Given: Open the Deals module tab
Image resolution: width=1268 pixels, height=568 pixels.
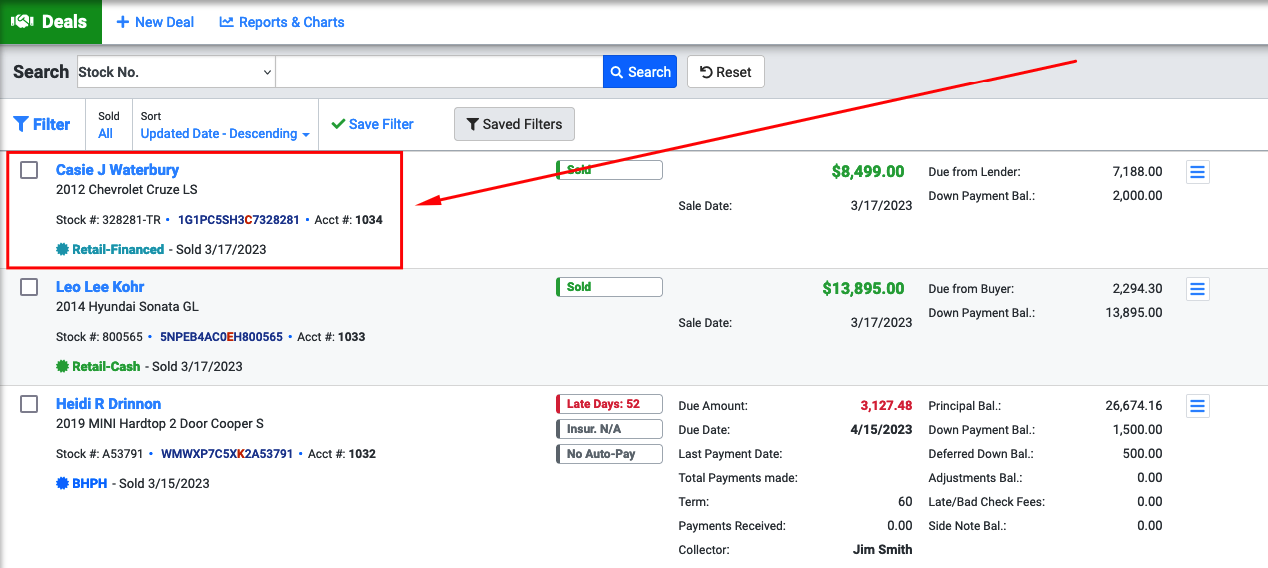Looking at the screenshot, I should [50, 22].
